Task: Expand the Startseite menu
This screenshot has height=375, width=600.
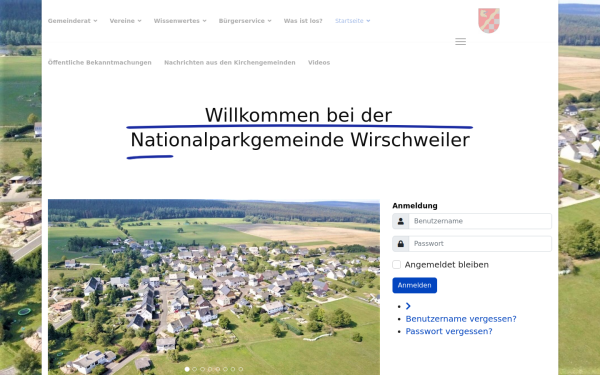Action: [x=352, y=21]
